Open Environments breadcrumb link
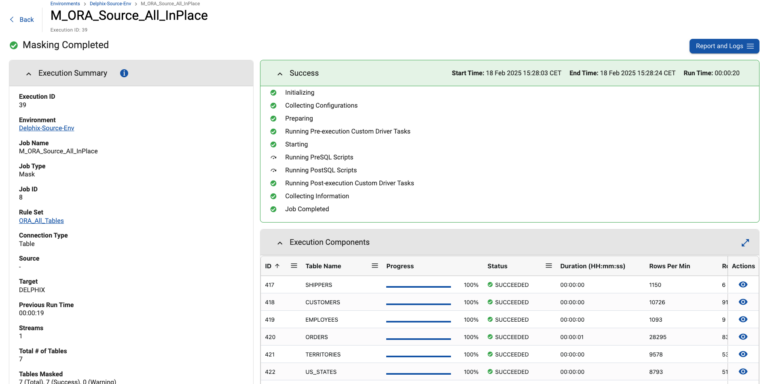The width and height of the screenshot is (768, 384). (65, 3)
